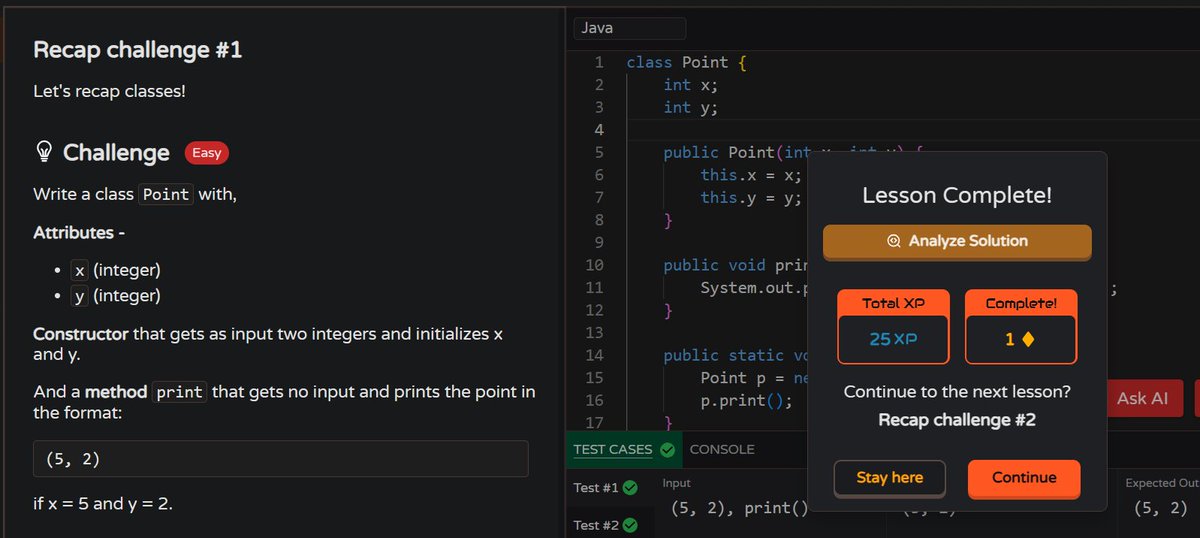1200x538 pixels.
Task: Select Test #1 result row
Action: click(606, 488)
